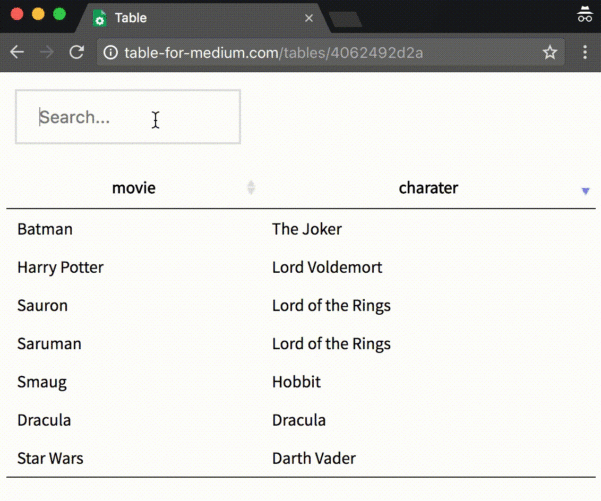Click the movie column header
Image resolution: width=601 pixels, height=501 pixels.
point(133,188)
